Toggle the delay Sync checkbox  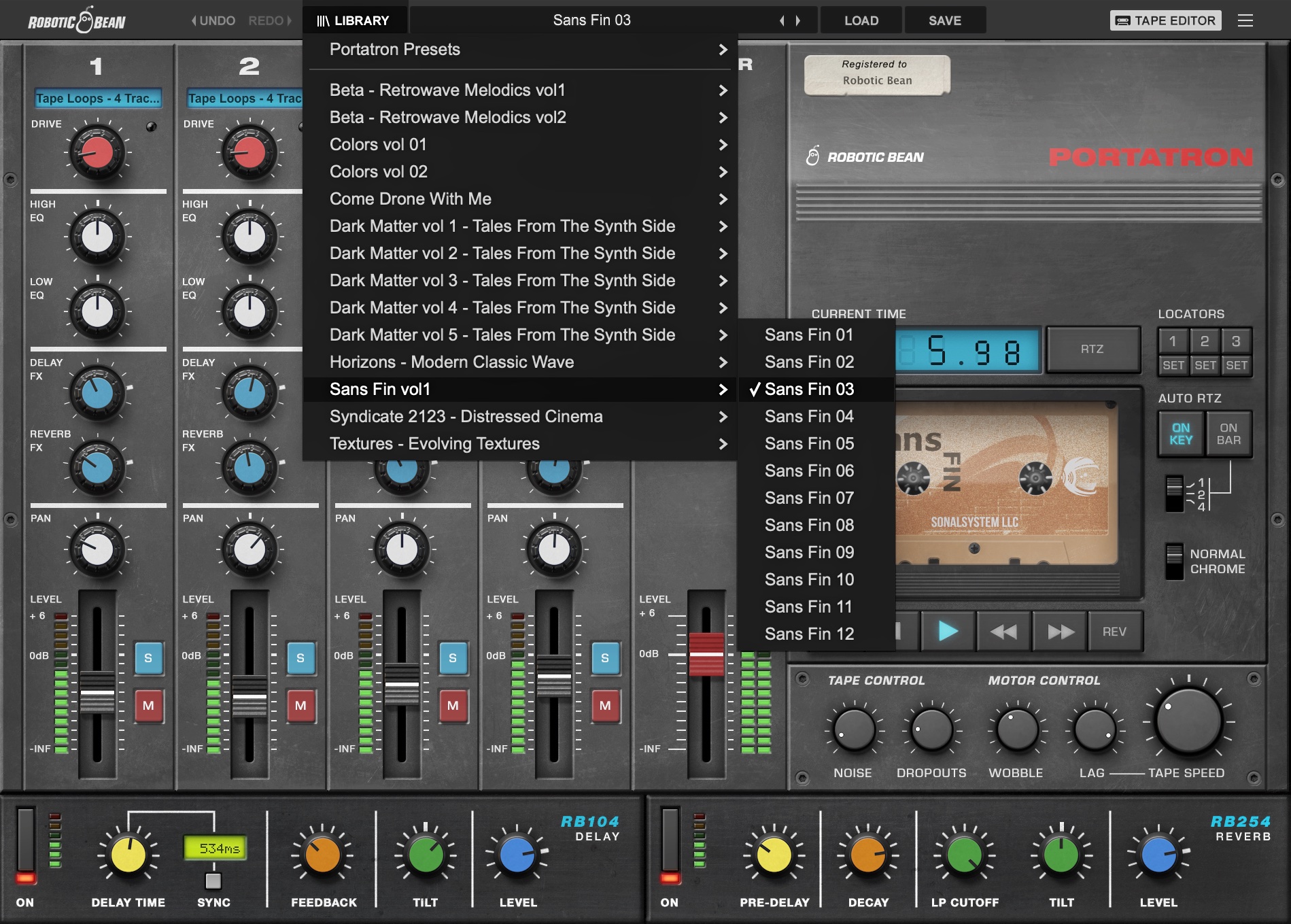(213, 881)
